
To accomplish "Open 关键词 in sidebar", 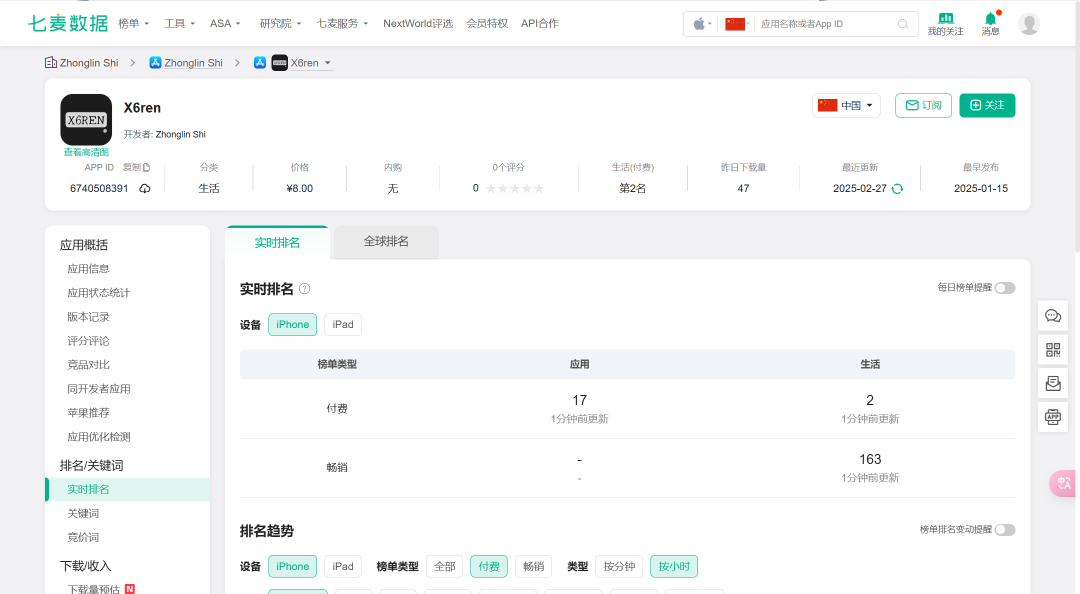I will (83, 513).
